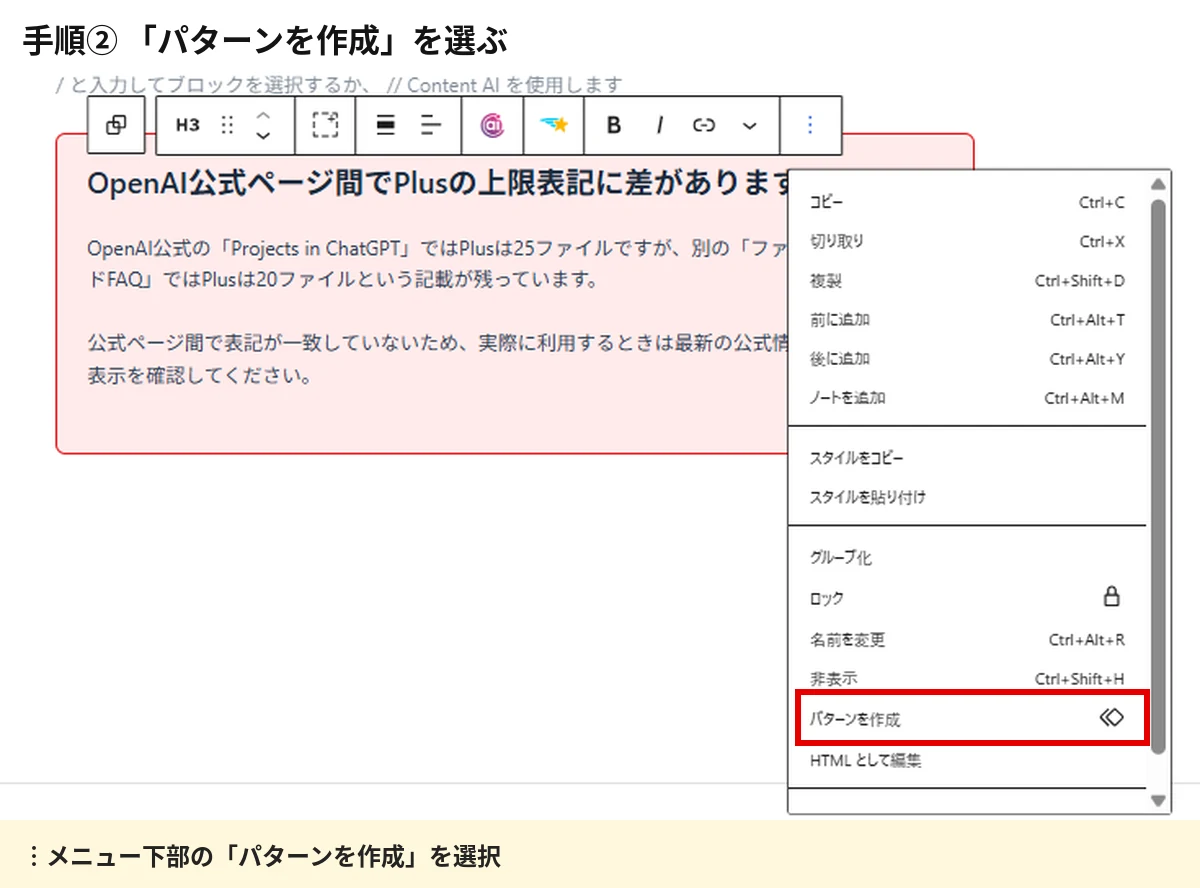Choose 切り取り from the block menu

tap(967, 242)
